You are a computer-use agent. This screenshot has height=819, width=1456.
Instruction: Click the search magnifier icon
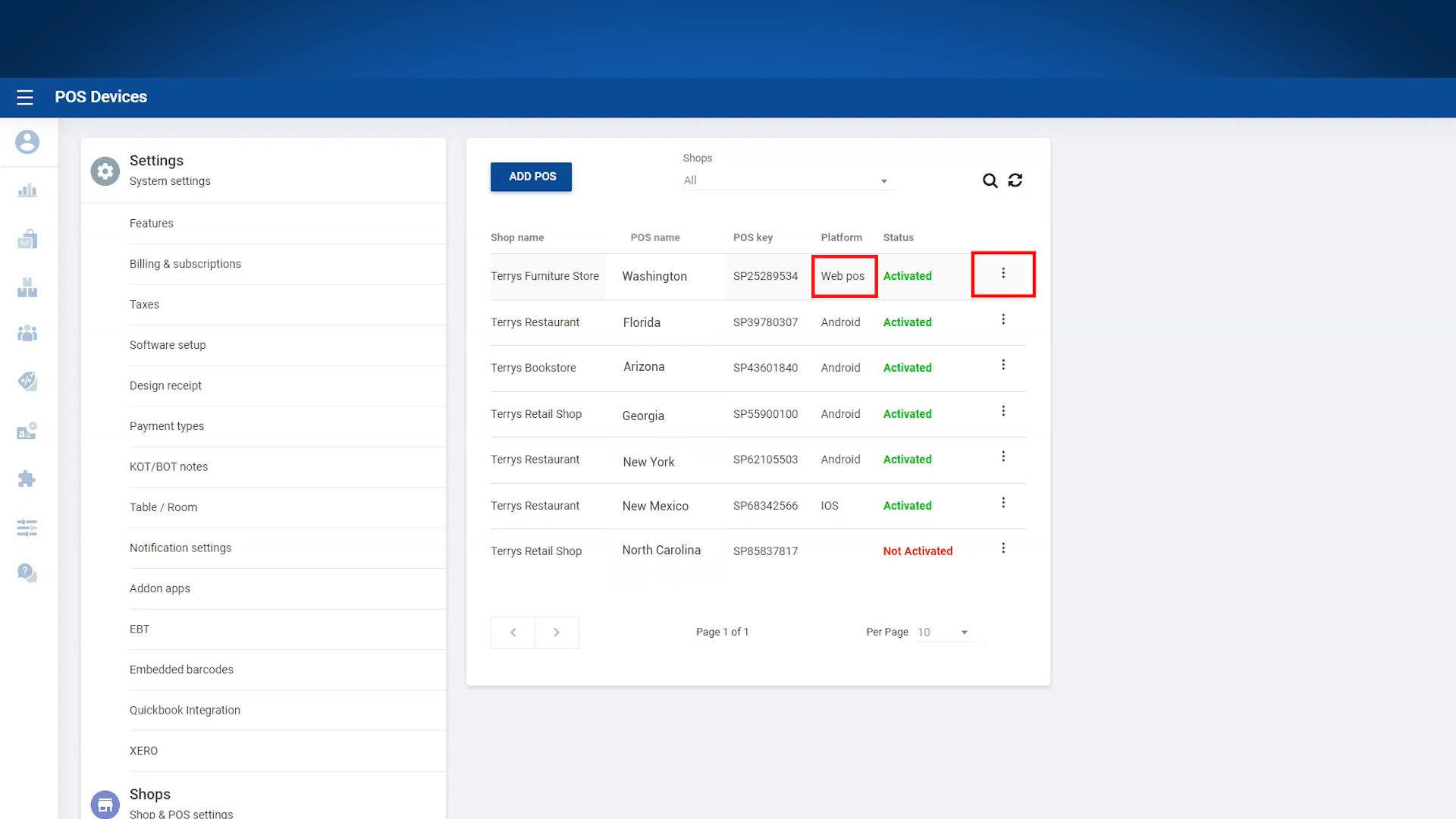coord(990,180)
